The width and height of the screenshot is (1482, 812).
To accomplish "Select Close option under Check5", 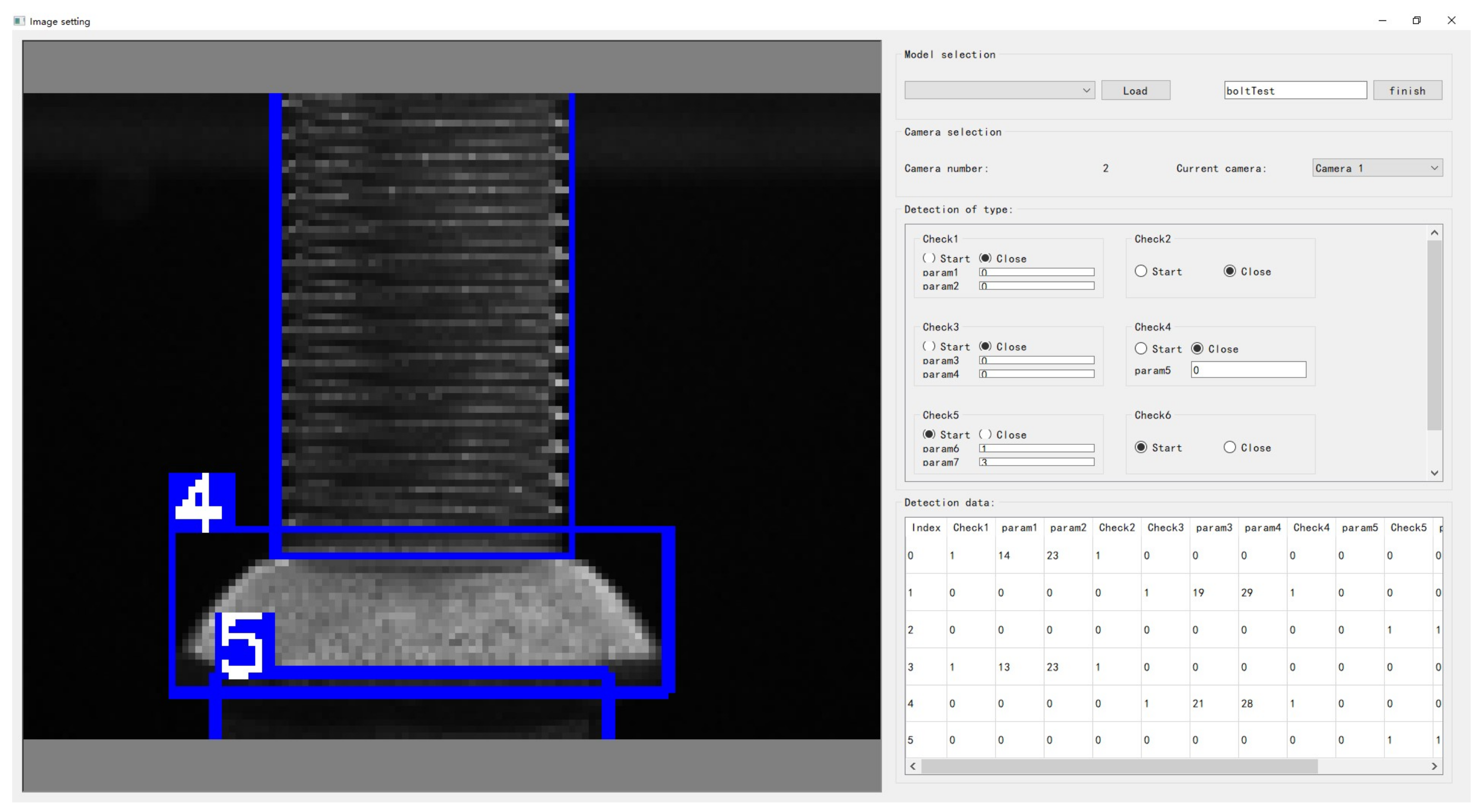I will (x=986, y=435).
